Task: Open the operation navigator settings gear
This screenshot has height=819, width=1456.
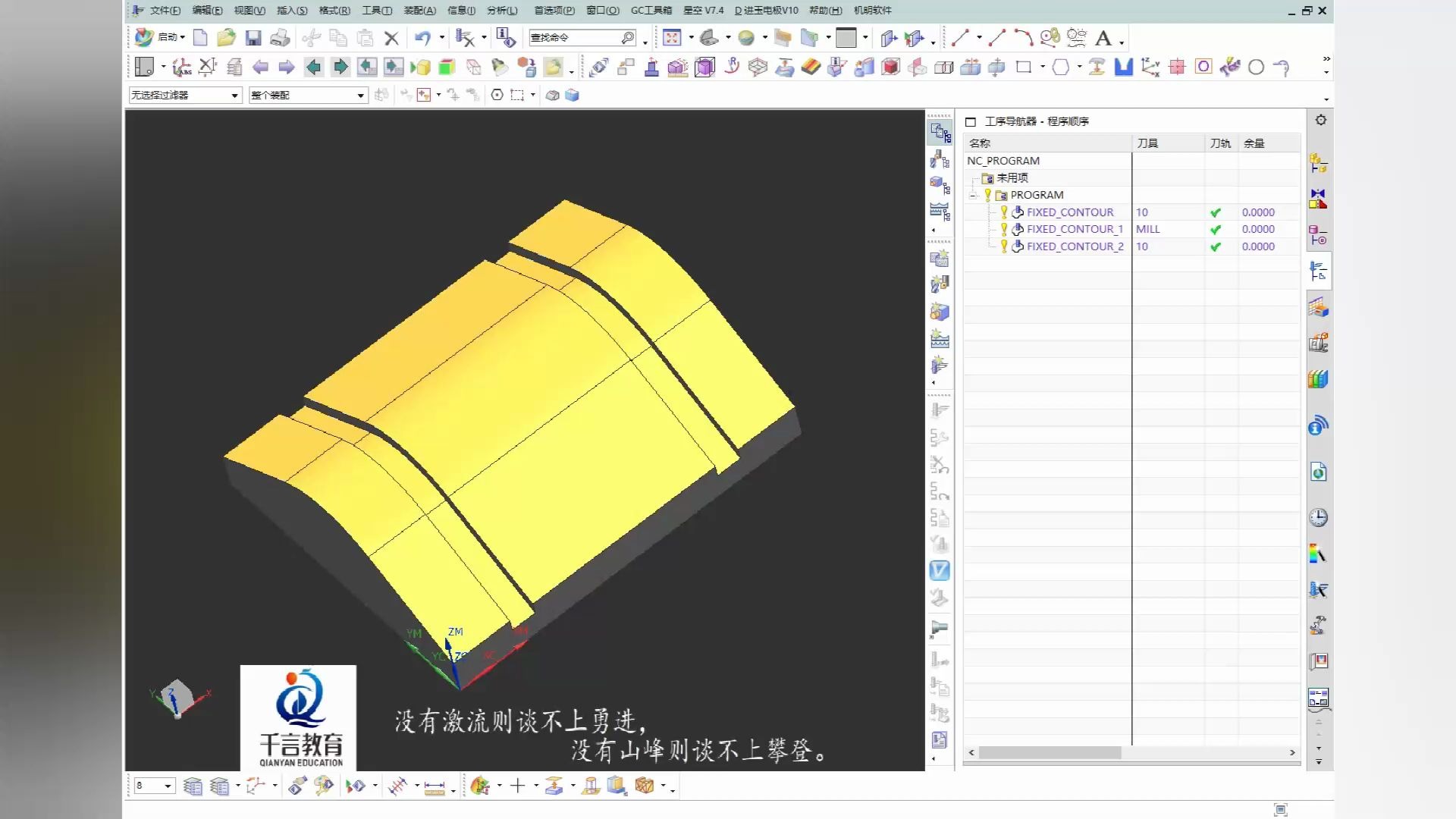Action: [1320, 119]
